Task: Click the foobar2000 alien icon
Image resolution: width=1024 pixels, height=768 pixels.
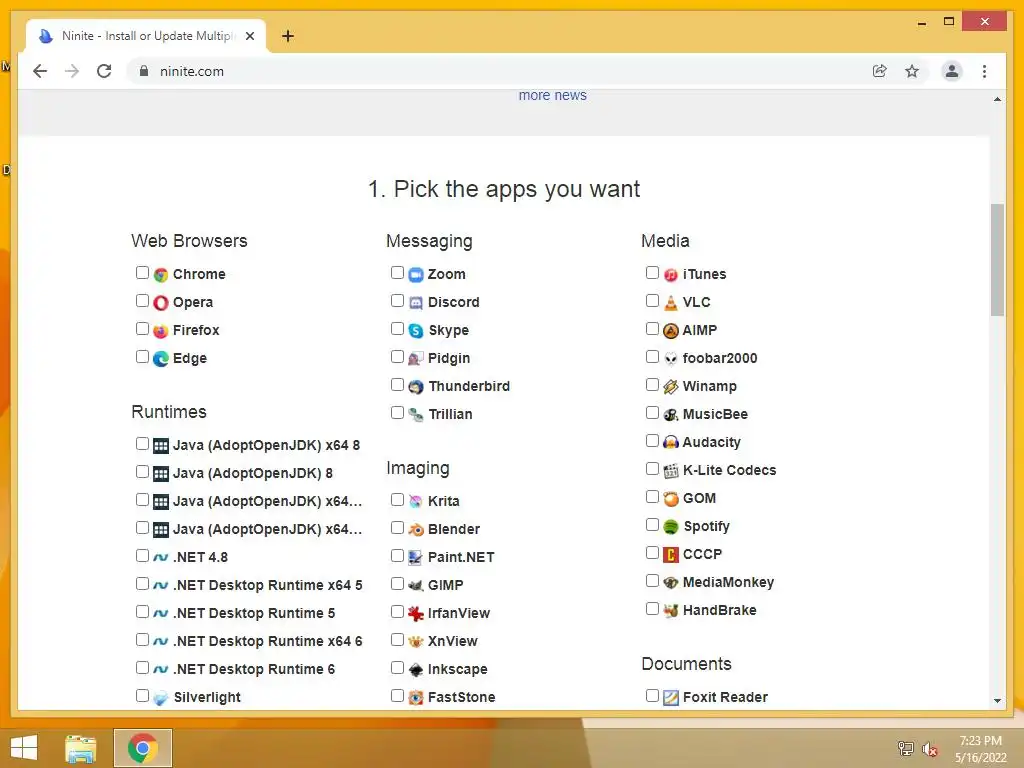Action: click(x=671, y=359)
